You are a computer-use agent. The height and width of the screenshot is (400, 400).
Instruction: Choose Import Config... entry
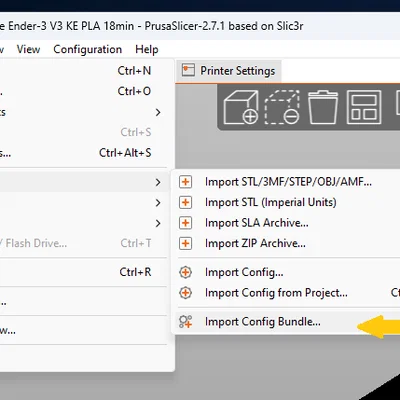[244, 272]
